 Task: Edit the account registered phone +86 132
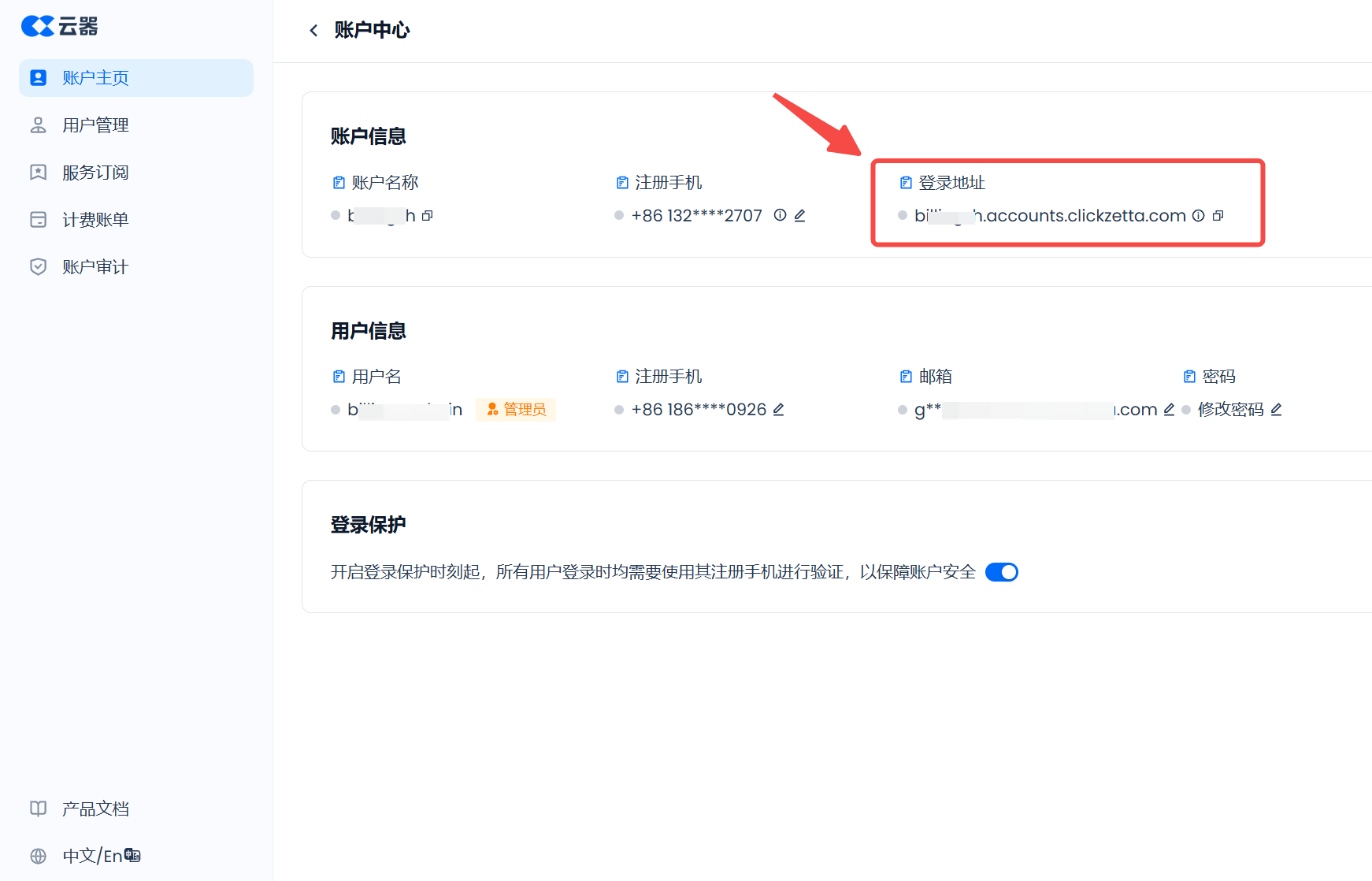pos(799,216)
